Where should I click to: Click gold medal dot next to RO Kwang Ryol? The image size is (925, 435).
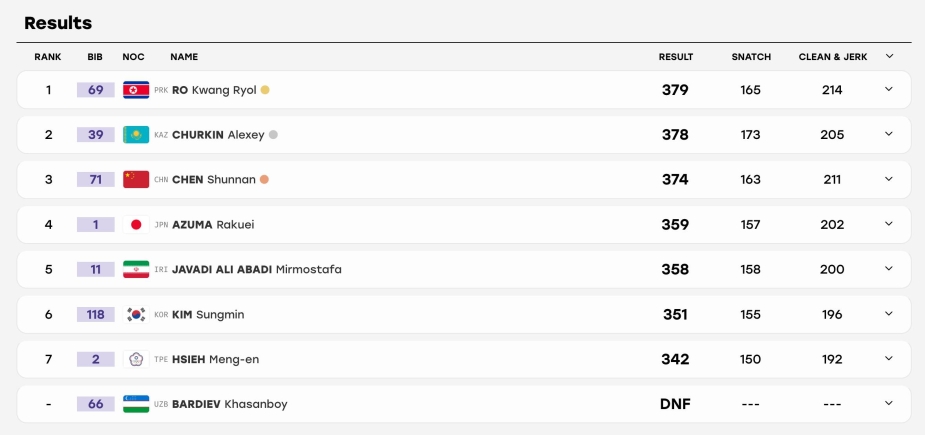265,90
